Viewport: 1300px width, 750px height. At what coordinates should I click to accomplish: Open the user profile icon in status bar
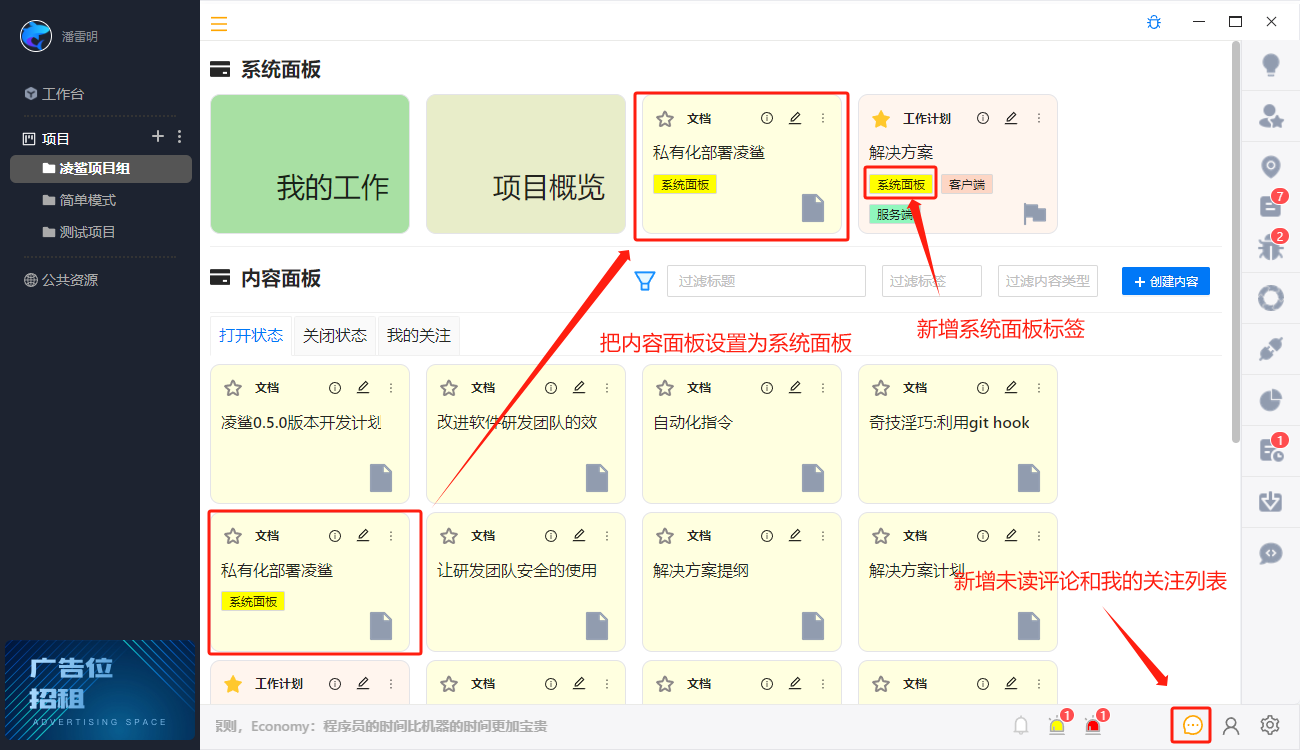click(1231, 725)
